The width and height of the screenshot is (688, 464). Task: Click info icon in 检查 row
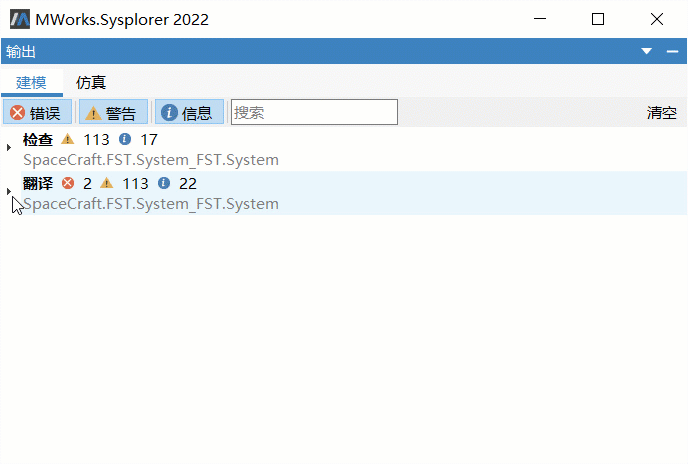coord(125,140)
